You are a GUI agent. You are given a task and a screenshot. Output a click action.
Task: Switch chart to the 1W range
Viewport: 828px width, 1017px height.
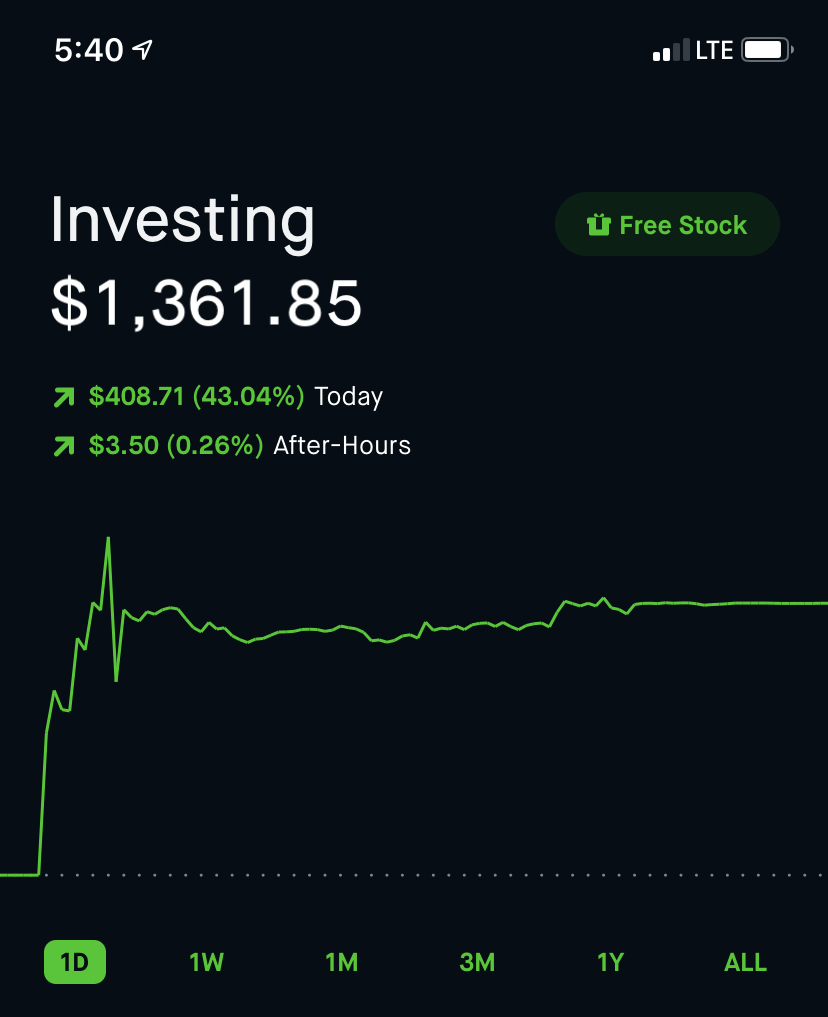pyautogui.click(x=206, y=963)
